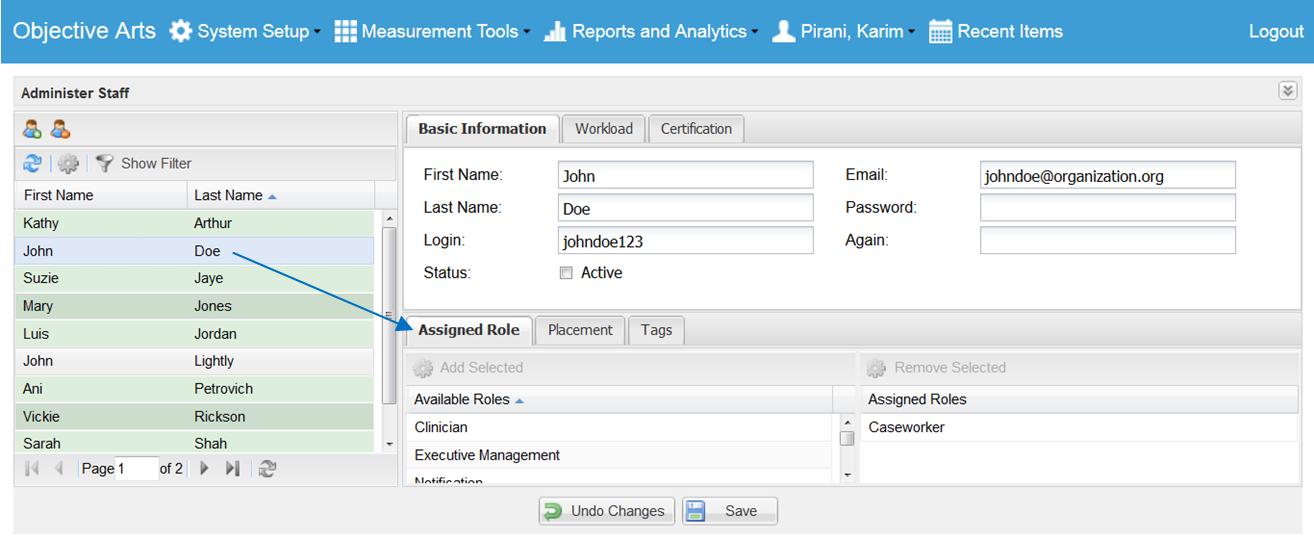
Task: Toggle the Active status checkbox
Action: (566, 273)
